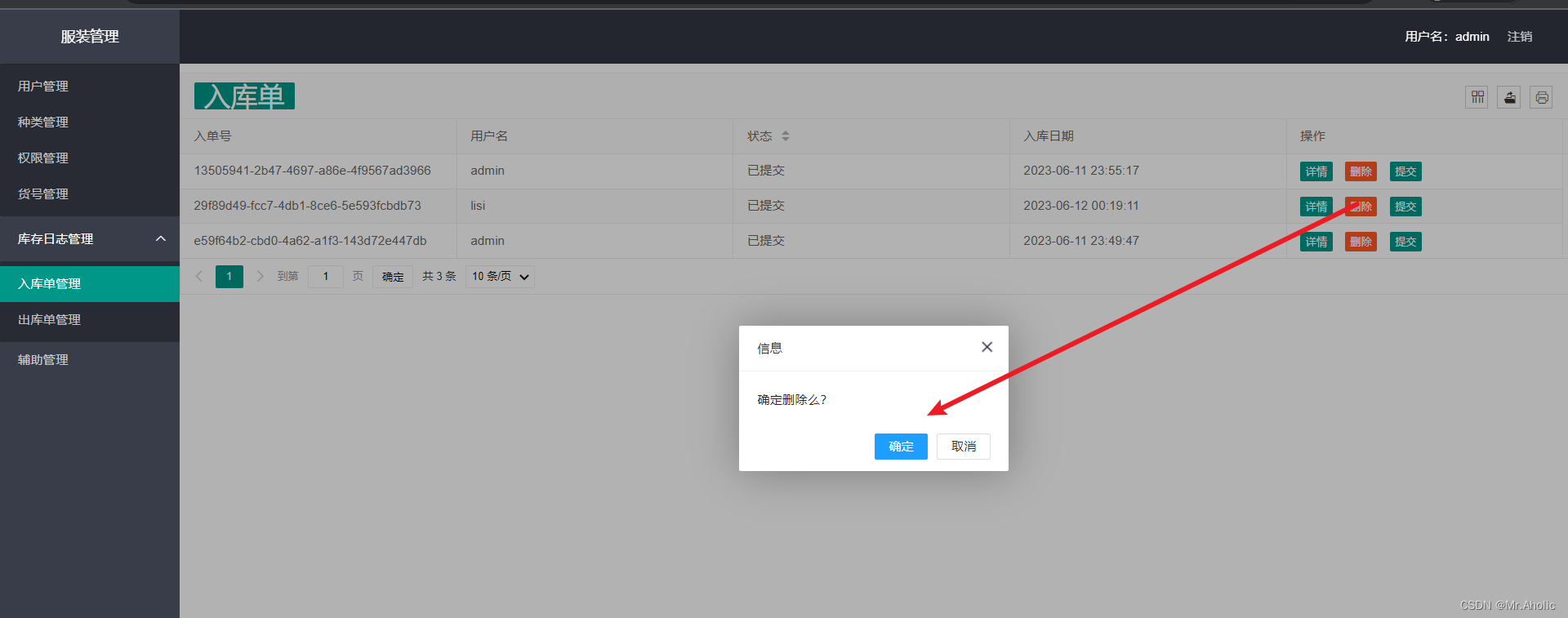1568x618 pixels.
Task: Sort the 状态 column with its arrows
Action: [786, 136]
